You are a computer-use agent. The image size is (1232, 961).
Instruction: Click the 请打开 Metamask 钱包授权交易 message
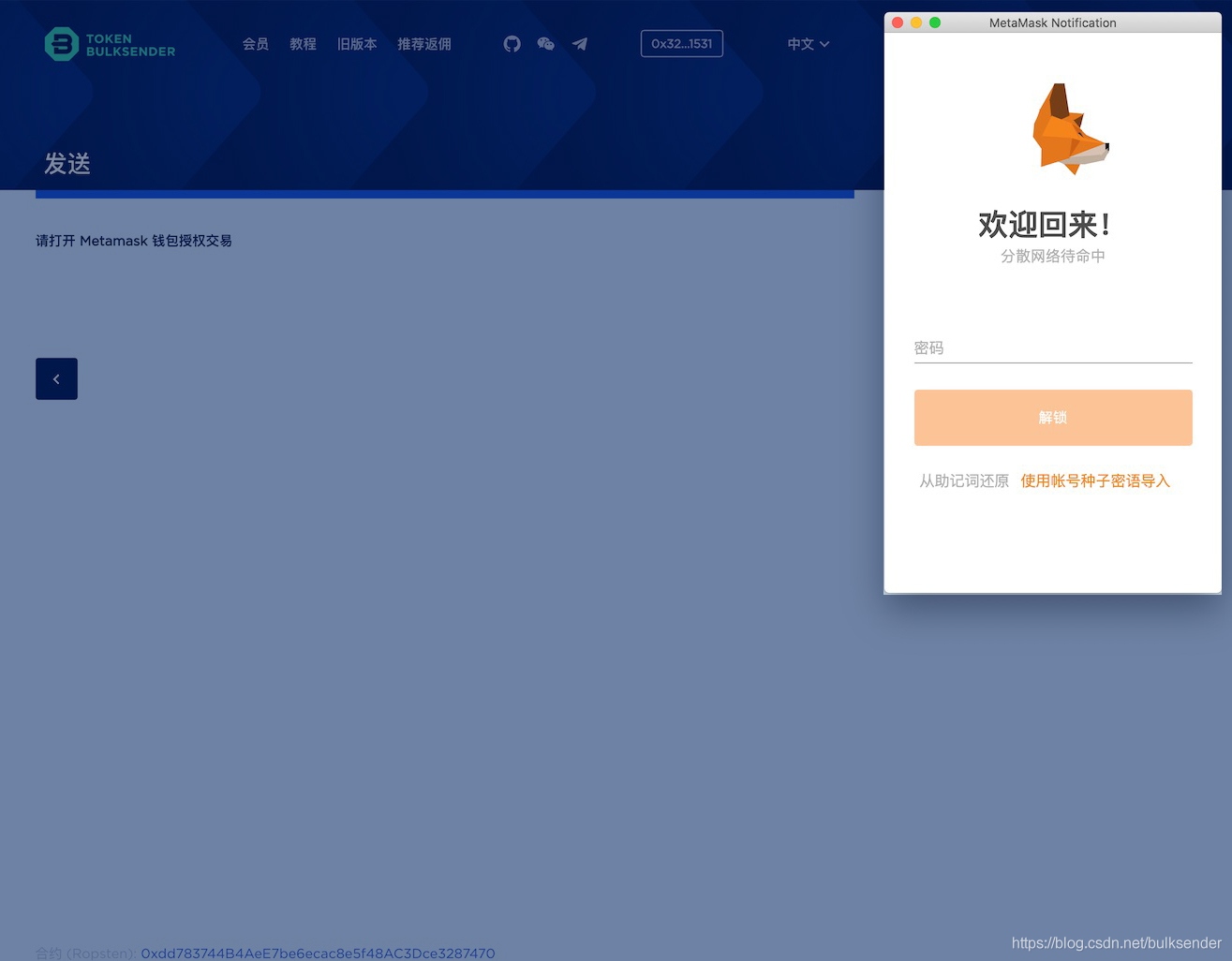(x=134, y=241)
